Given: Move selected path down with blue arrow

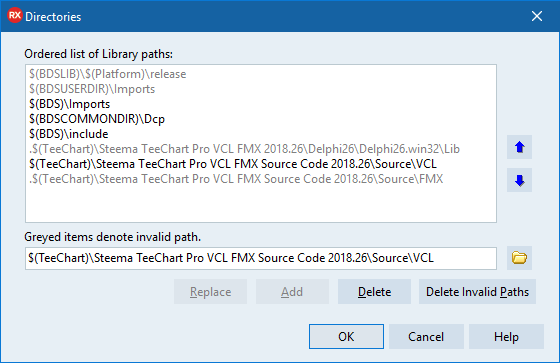Looking at the screenshot, I should click(x=519, y=180).
